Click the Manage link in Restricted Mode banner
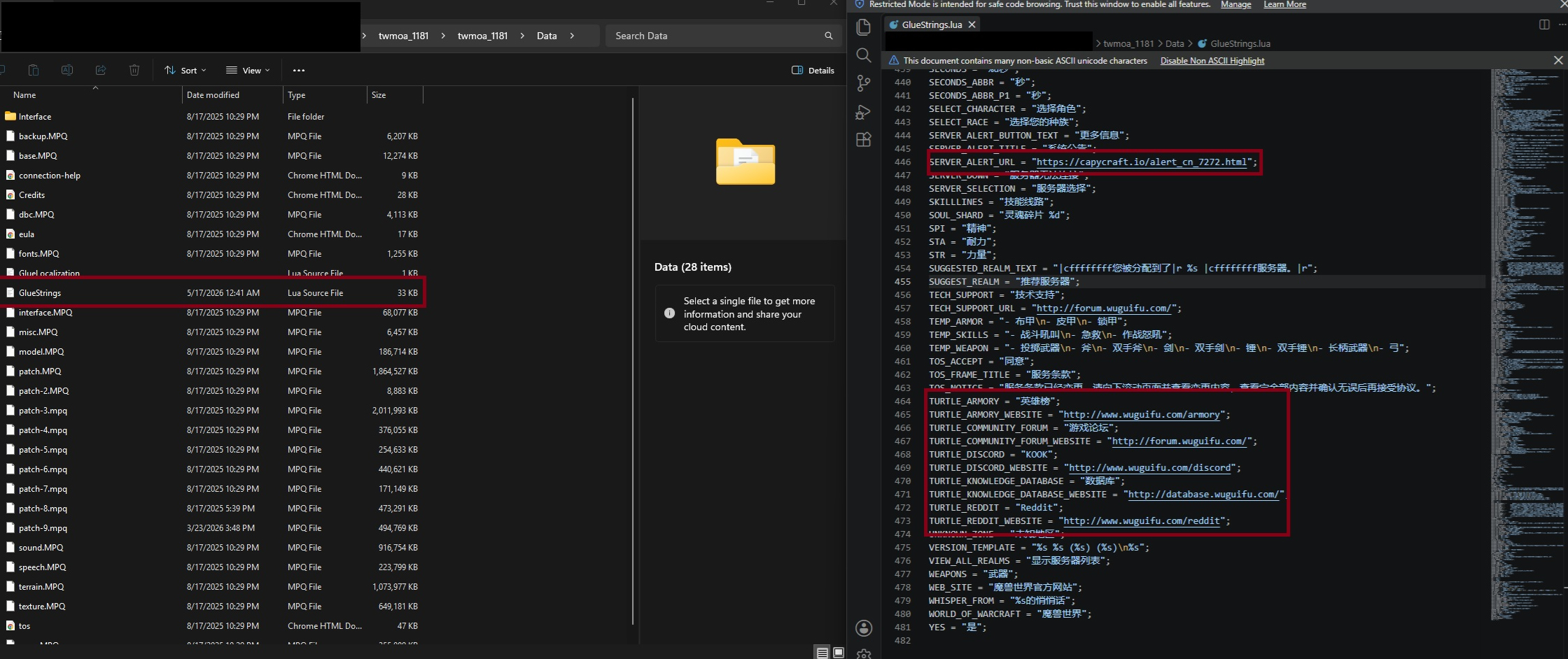The height and width of the screenshot is (659, 1568). click(x=1235, y=4)
